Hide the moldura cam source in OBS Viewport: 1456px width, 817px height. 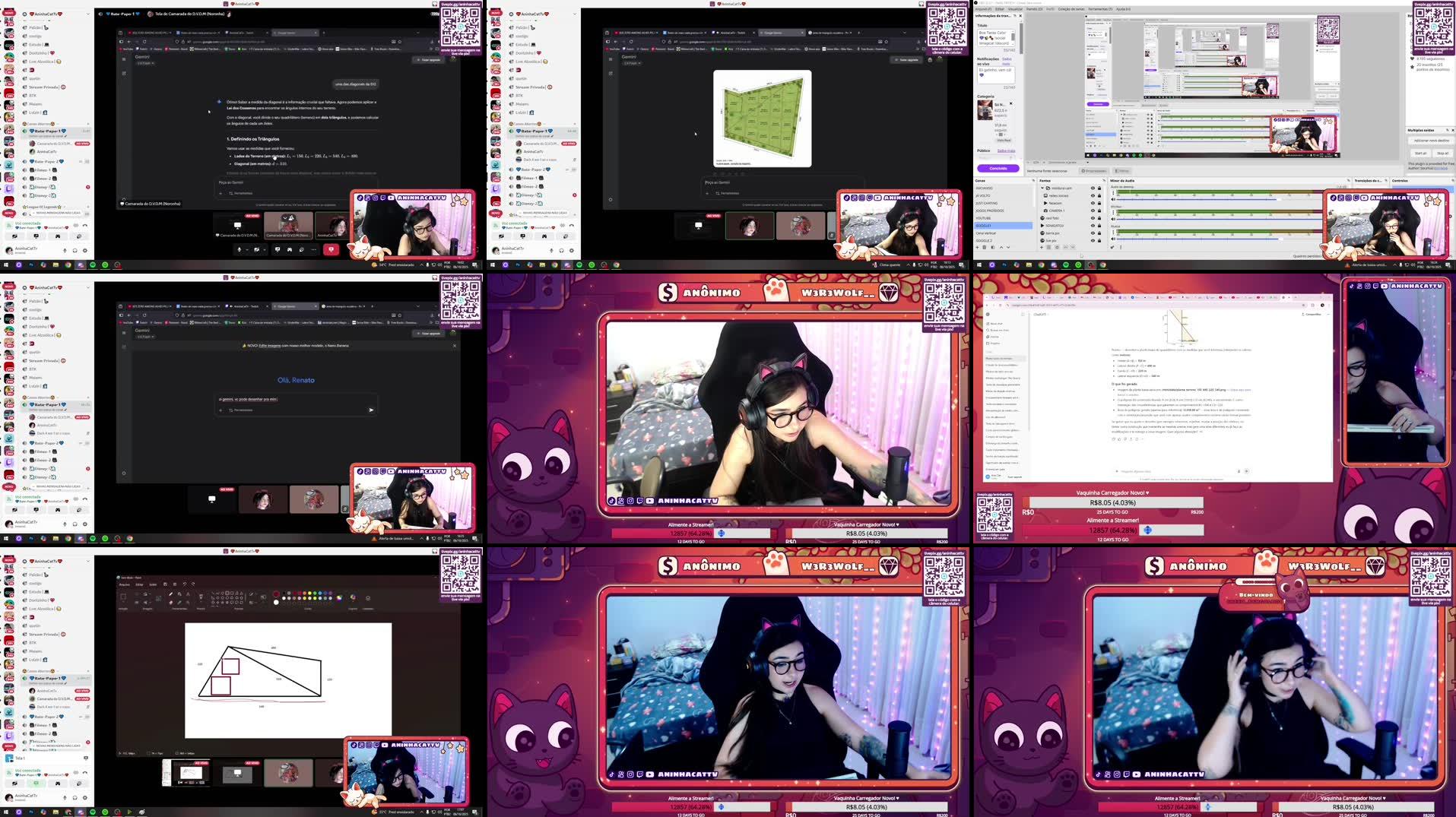(x=1093, y=188)
